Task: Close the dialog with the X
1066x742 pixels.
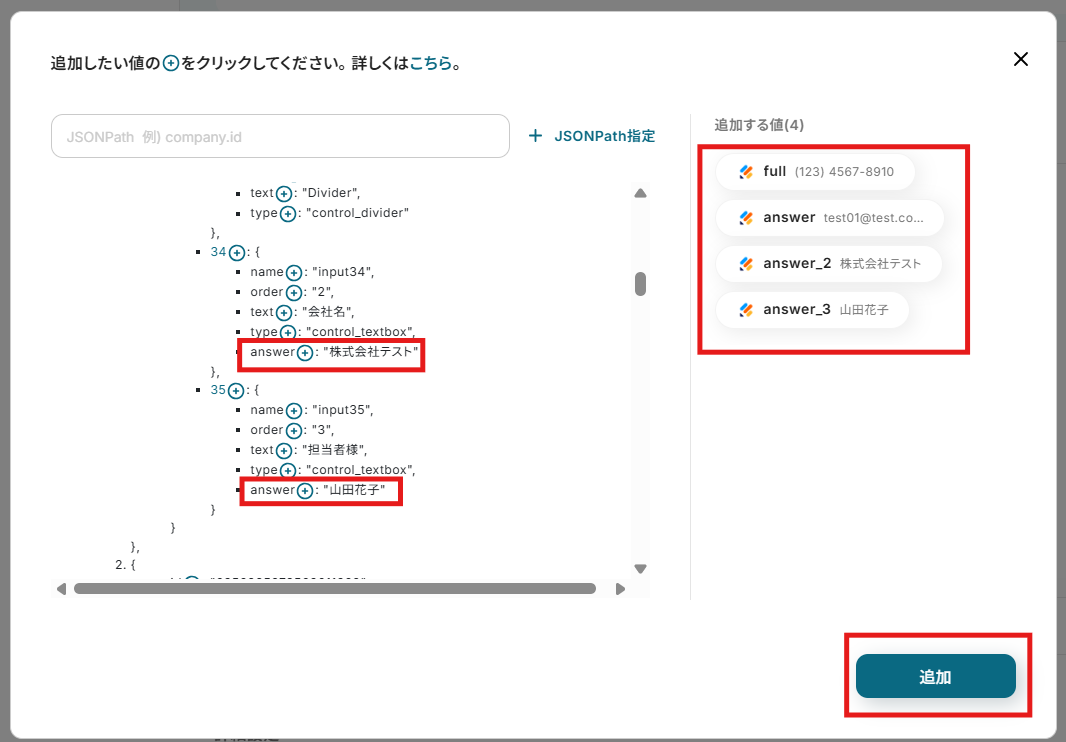Action: pos(1020,59)
